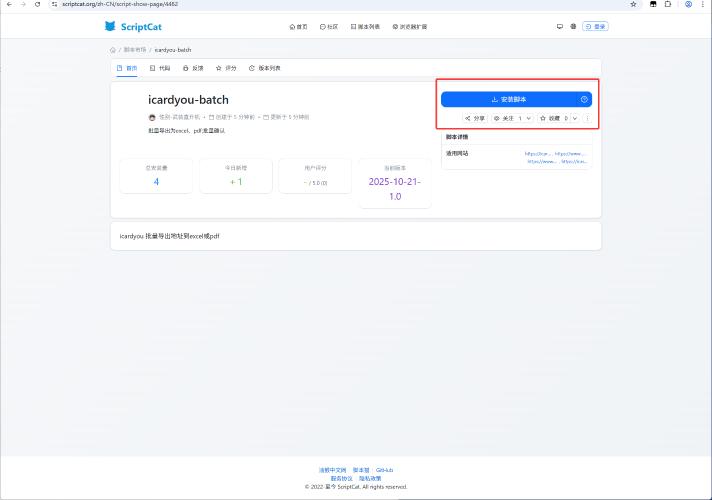
Task: Click the author avatar under script title
Action: click(x=152, y=118)
